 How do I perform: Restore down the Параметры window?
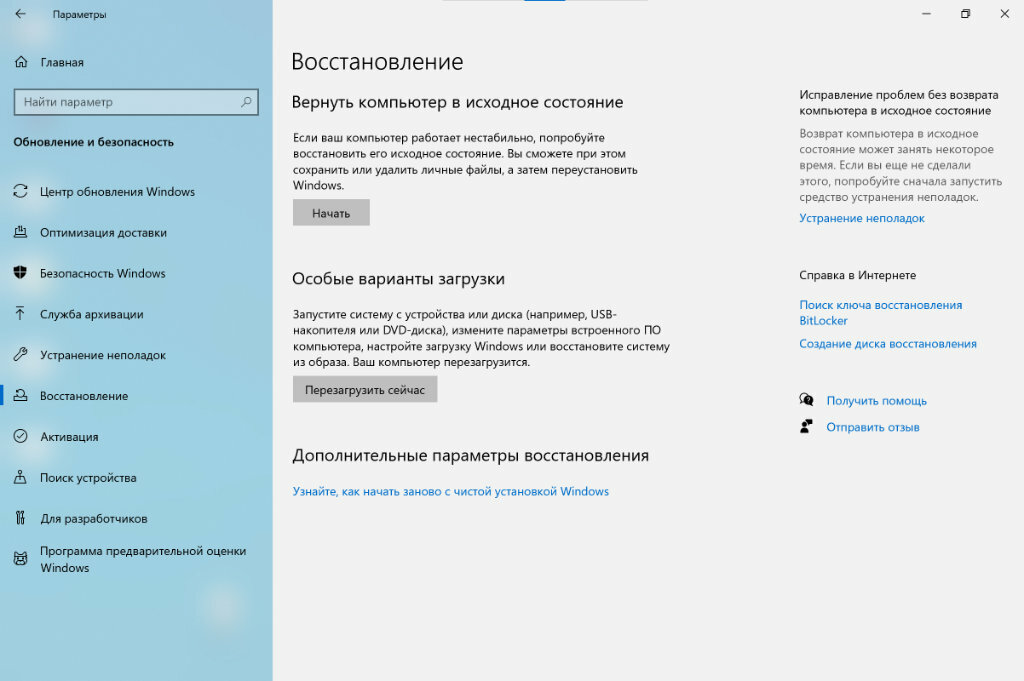coord(965,14)
